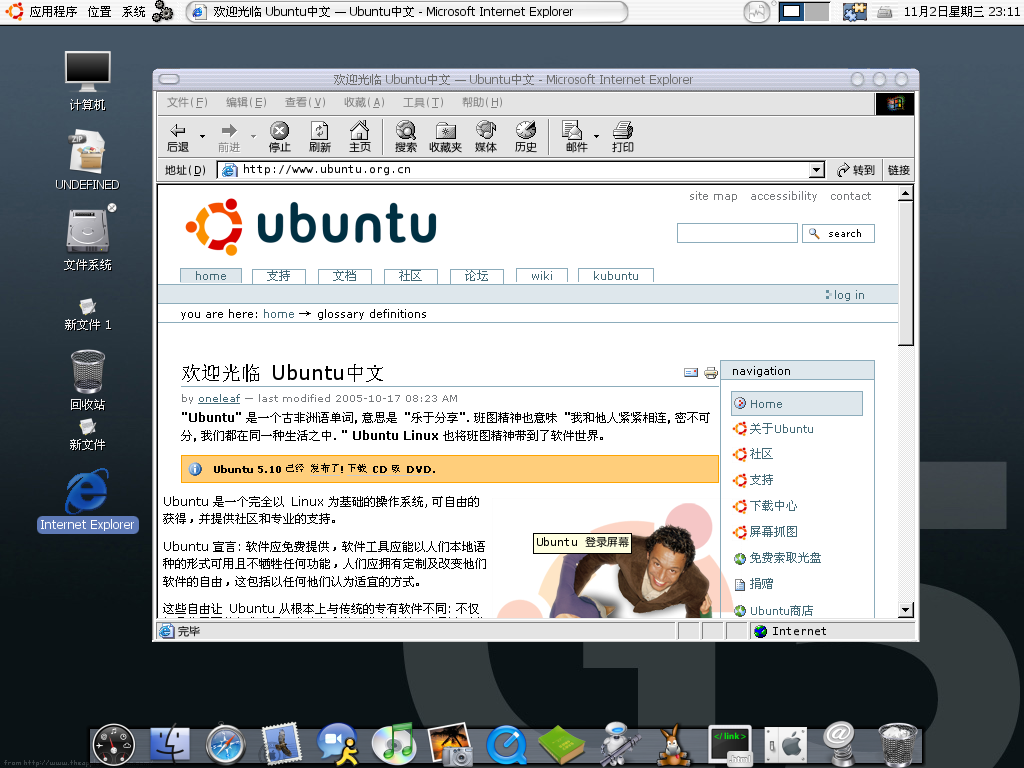Open 关于Ubuntu in the navigation panel

point(781,429)
